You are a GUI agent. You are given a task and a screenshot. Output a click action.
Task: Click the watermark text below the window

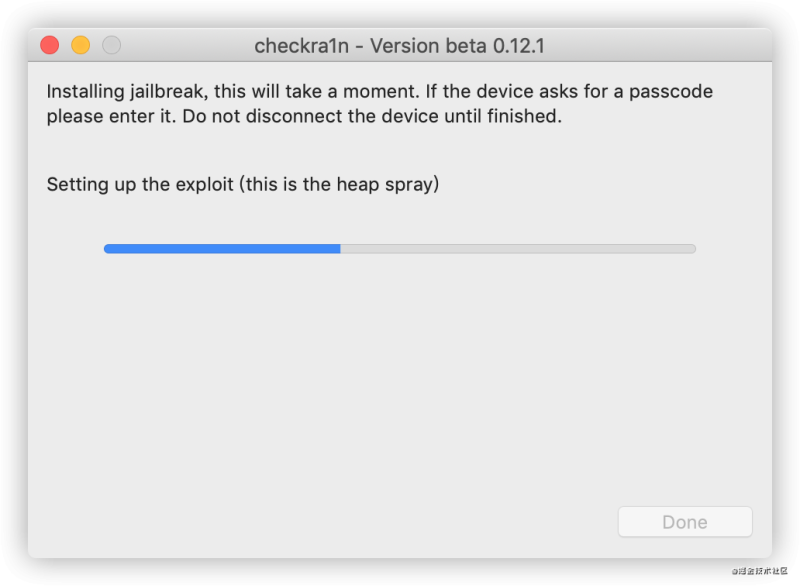click(760, 571)
